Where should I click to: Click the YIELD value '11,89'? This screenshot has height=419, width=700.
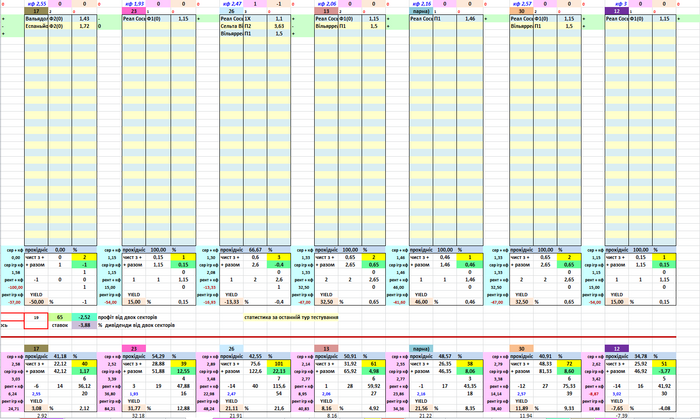pos(521,408)
